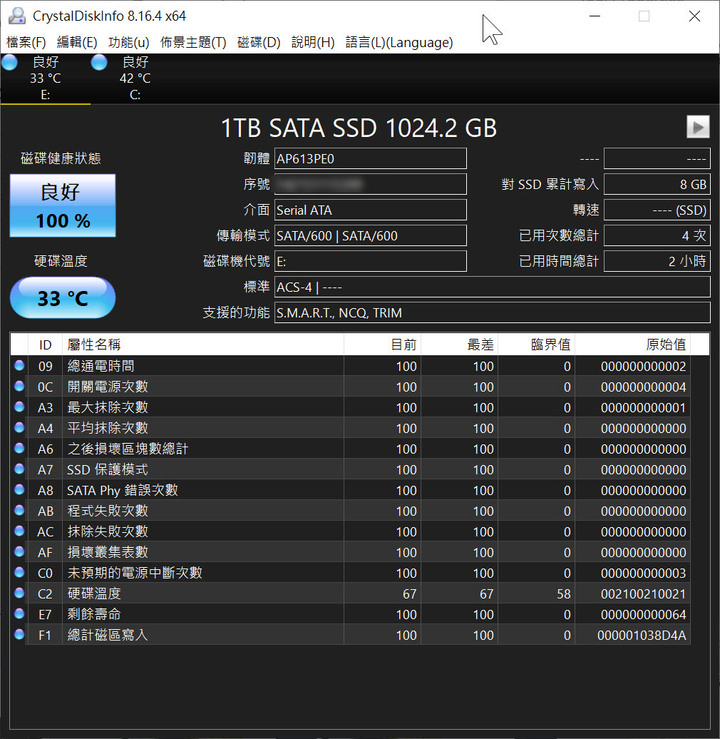Open the 編輯(E) menu
720x739 pixels.
click(77, 42)
